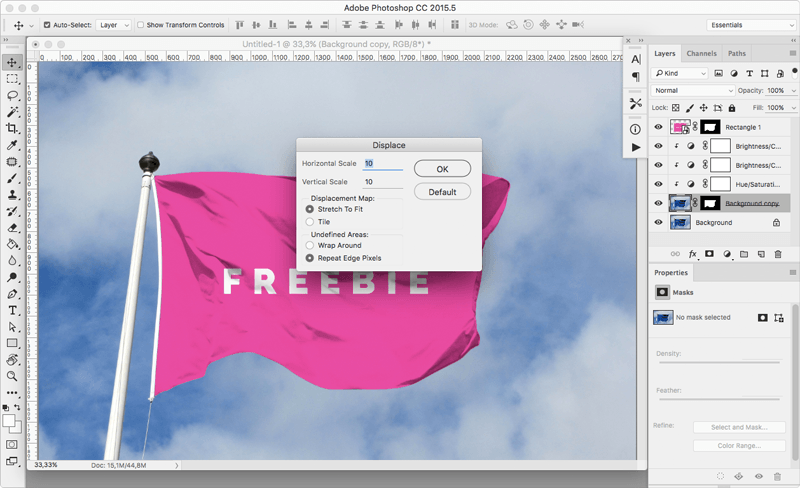Open the Normal blend mode dropdown

(x=693, y=91)
